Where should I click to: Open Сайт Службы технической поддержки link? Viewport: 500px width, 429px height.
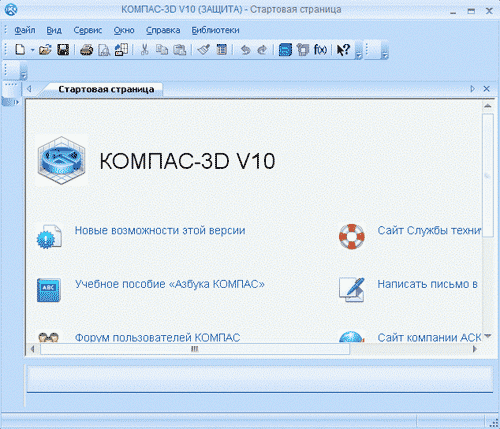click(x=429, y=230)
